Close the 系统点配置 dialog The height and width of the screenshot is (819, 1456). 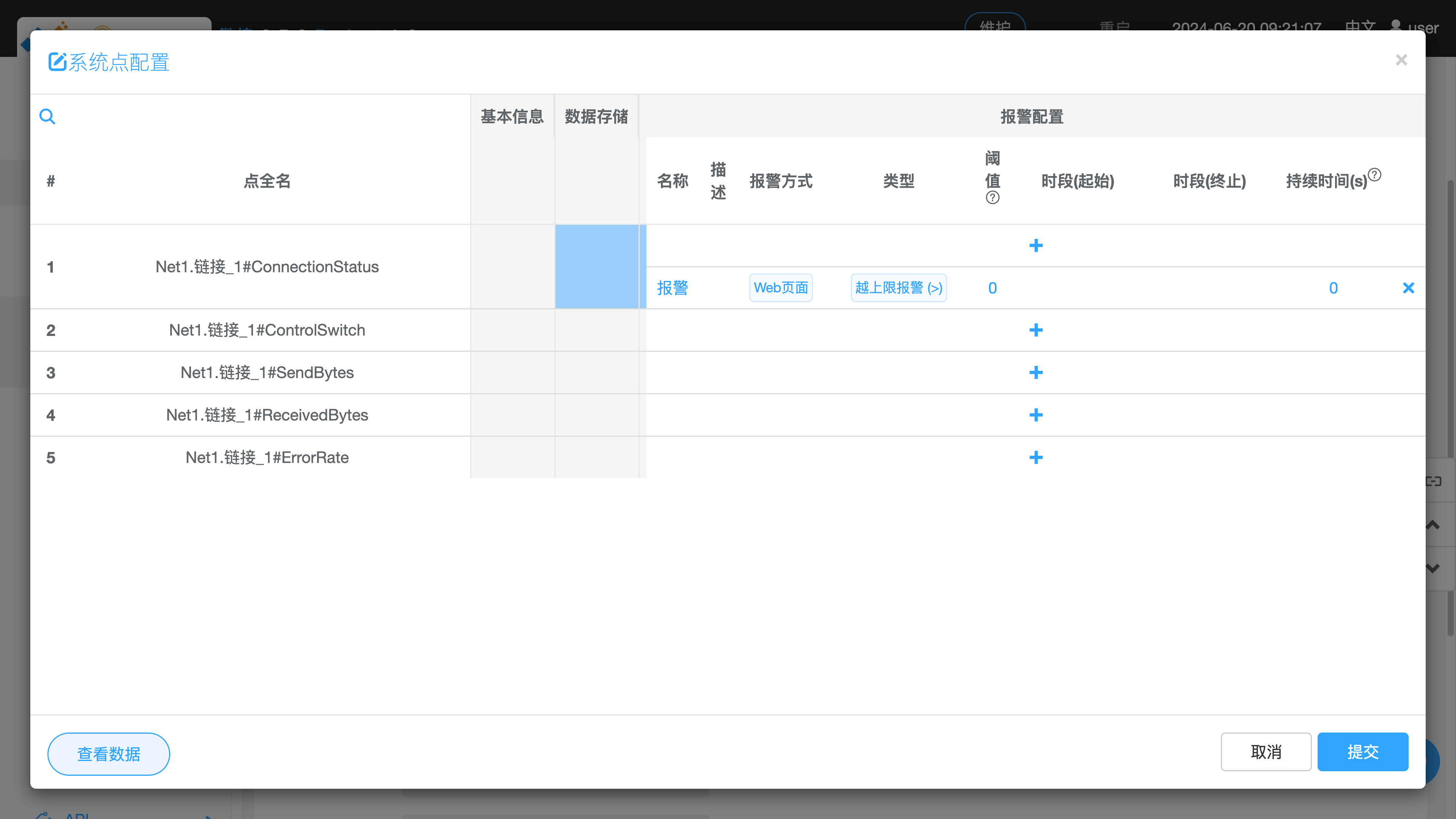point(1401,60)
